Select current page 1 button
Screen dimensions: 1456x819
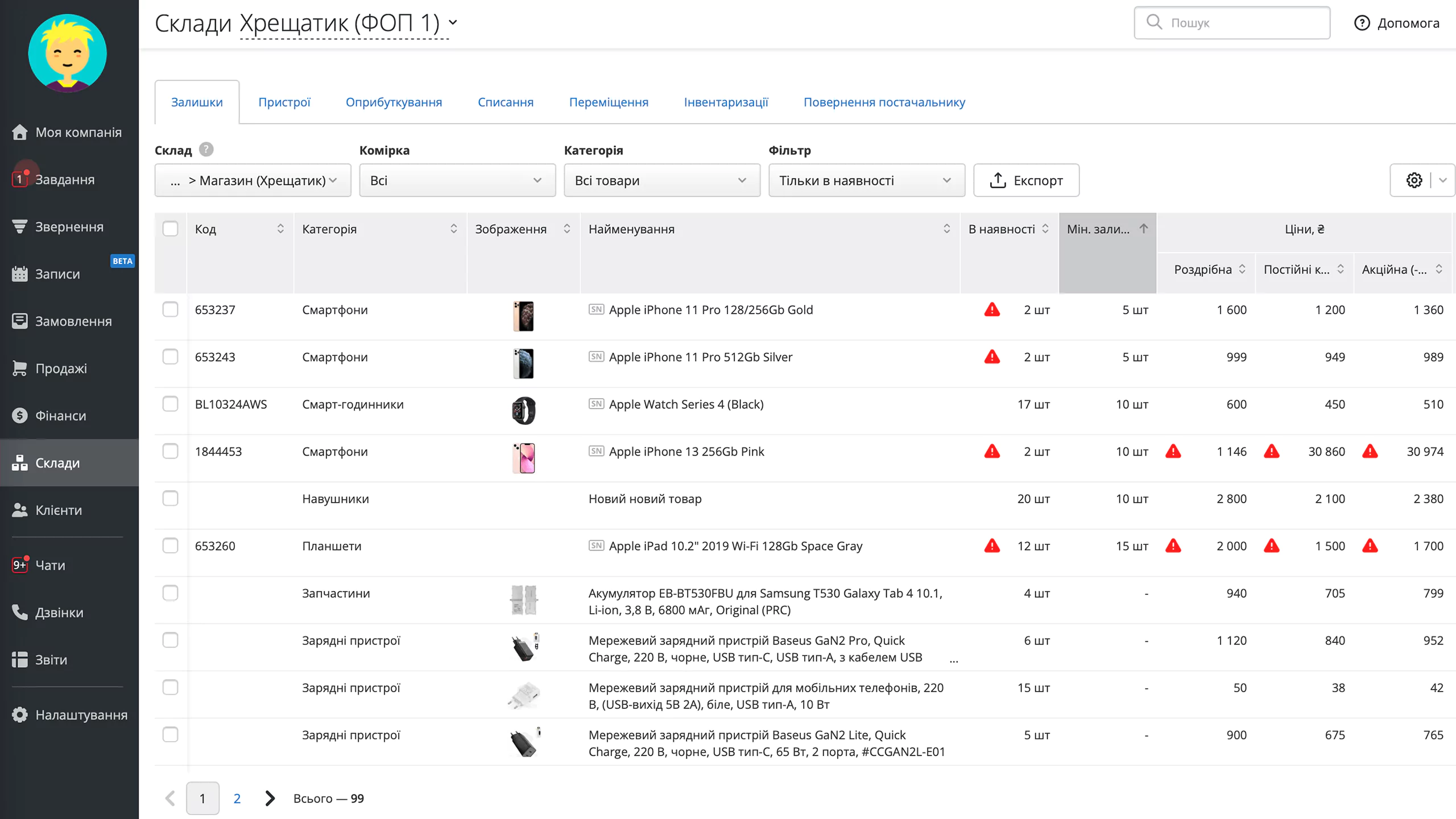tap(202, 798)
